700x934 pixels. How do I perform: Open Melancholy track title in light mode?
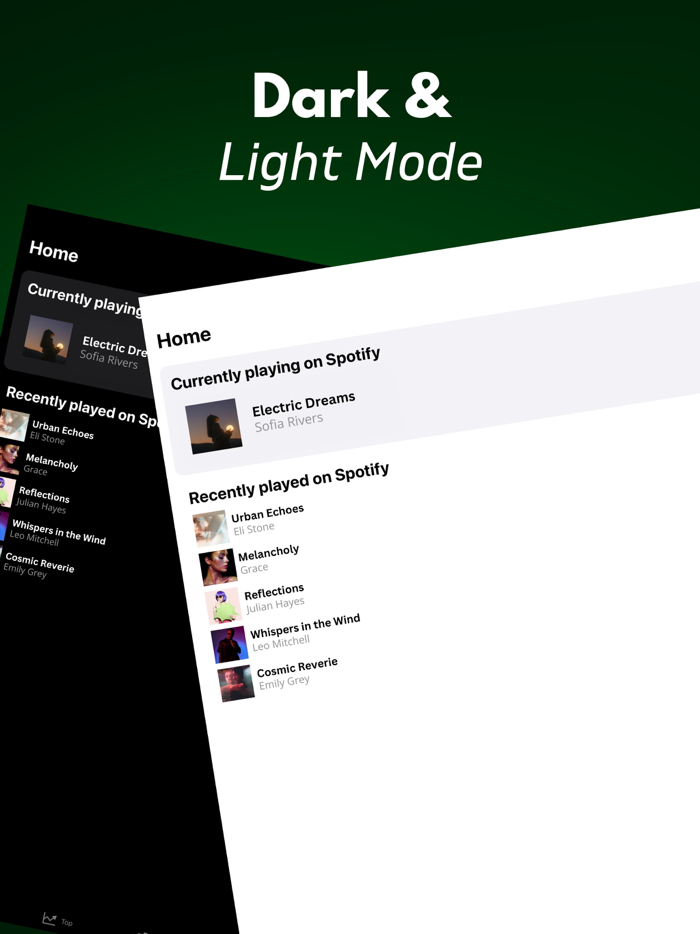tap(269, 553)
